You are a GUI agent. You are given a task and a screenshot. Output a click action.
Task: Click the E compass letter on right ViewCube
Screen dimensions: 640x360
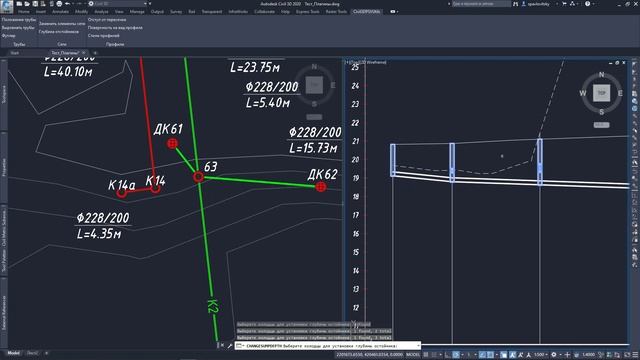click(x=620, y=93)
